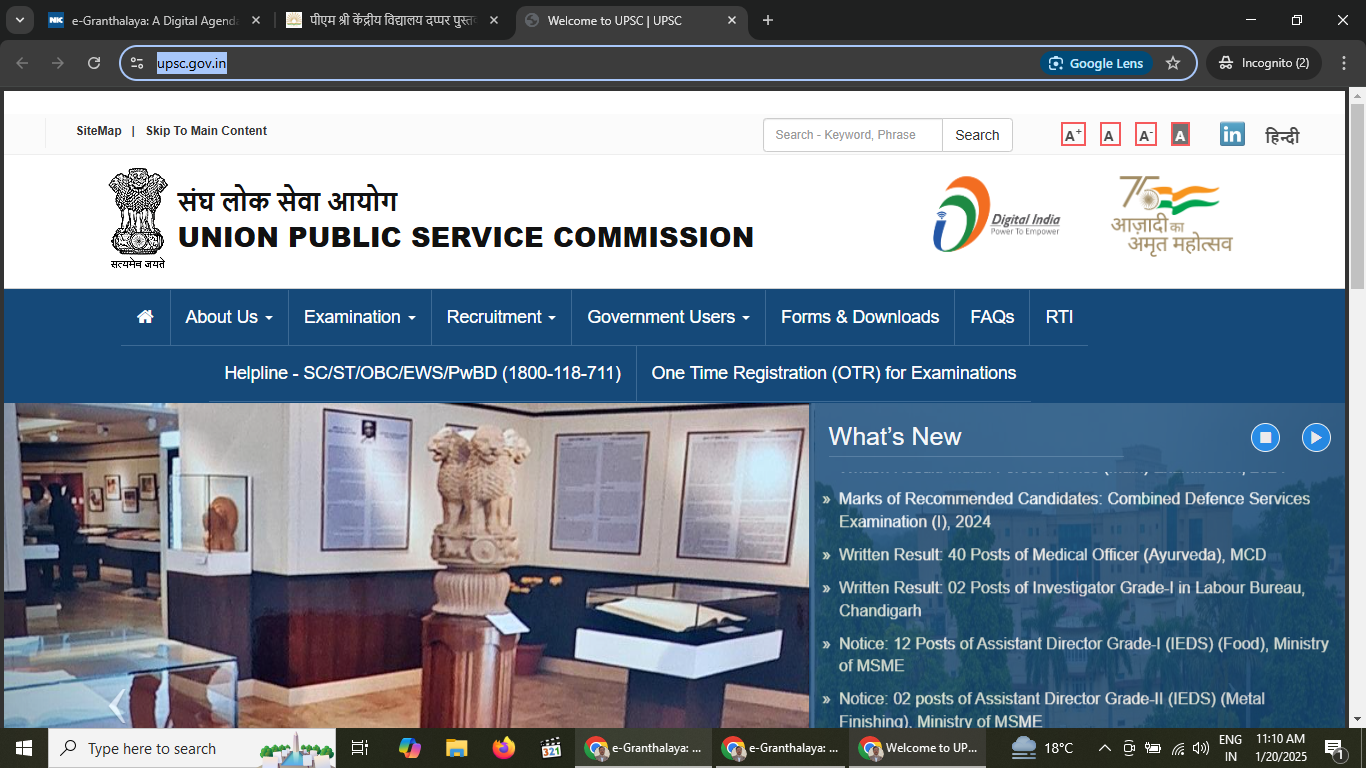
Task: Go back to previous page
Action: pyautogui.click(x=22, y=63)
